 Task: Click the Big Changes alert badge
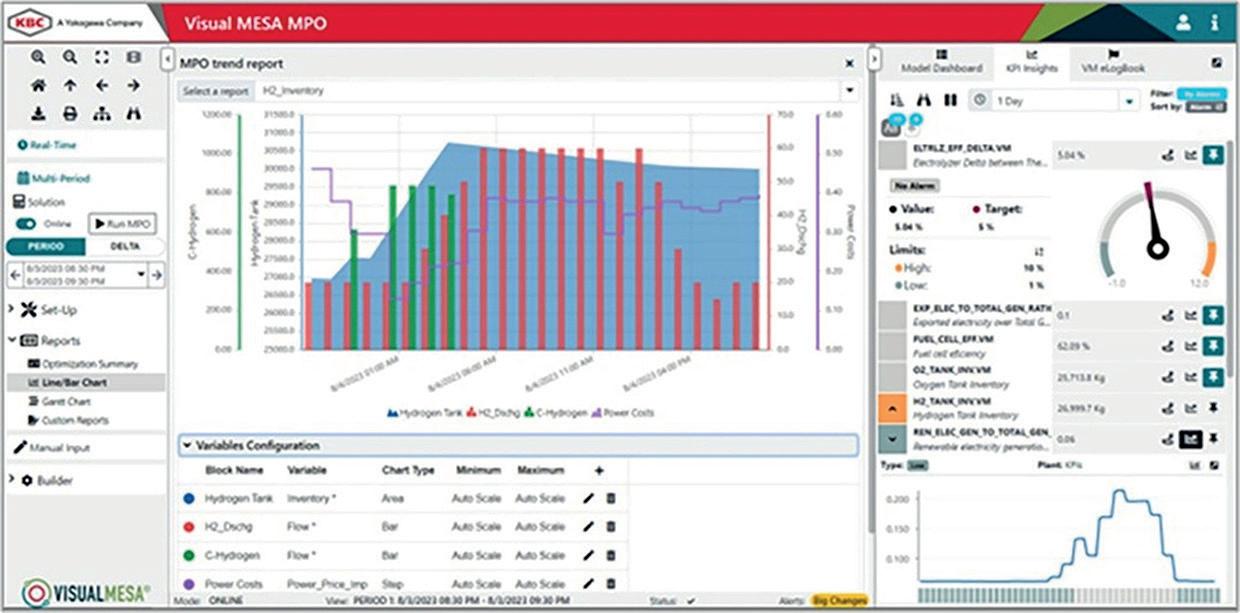point(839,600)
